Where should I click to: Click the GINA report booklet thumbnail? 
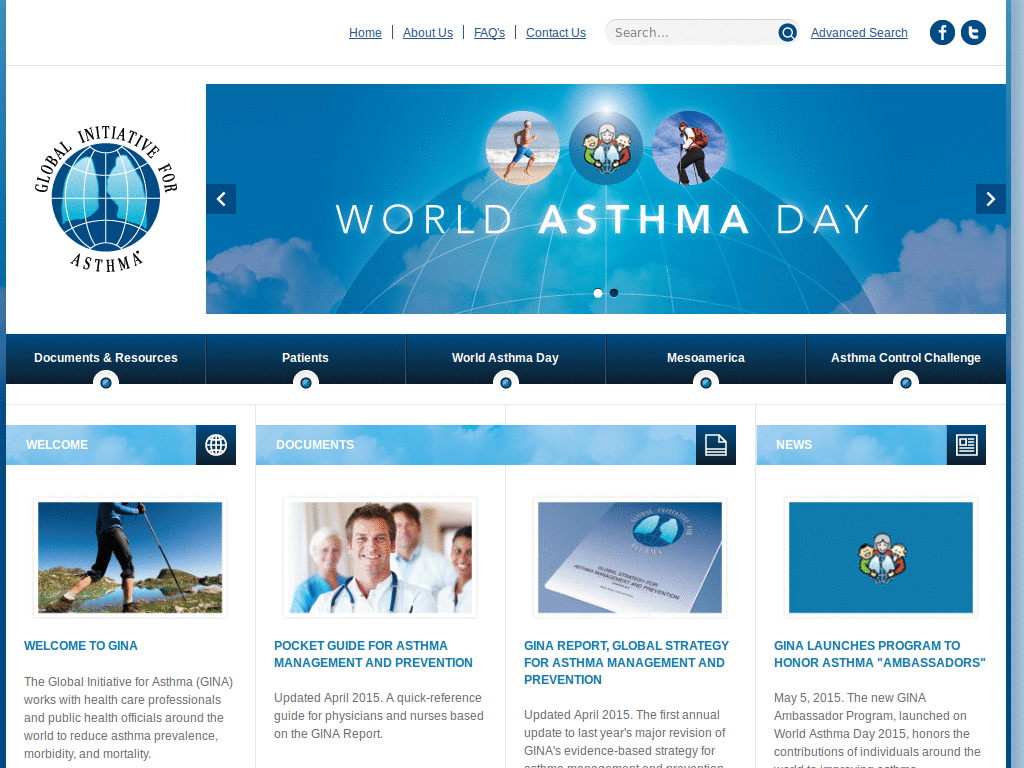point(630,558)
